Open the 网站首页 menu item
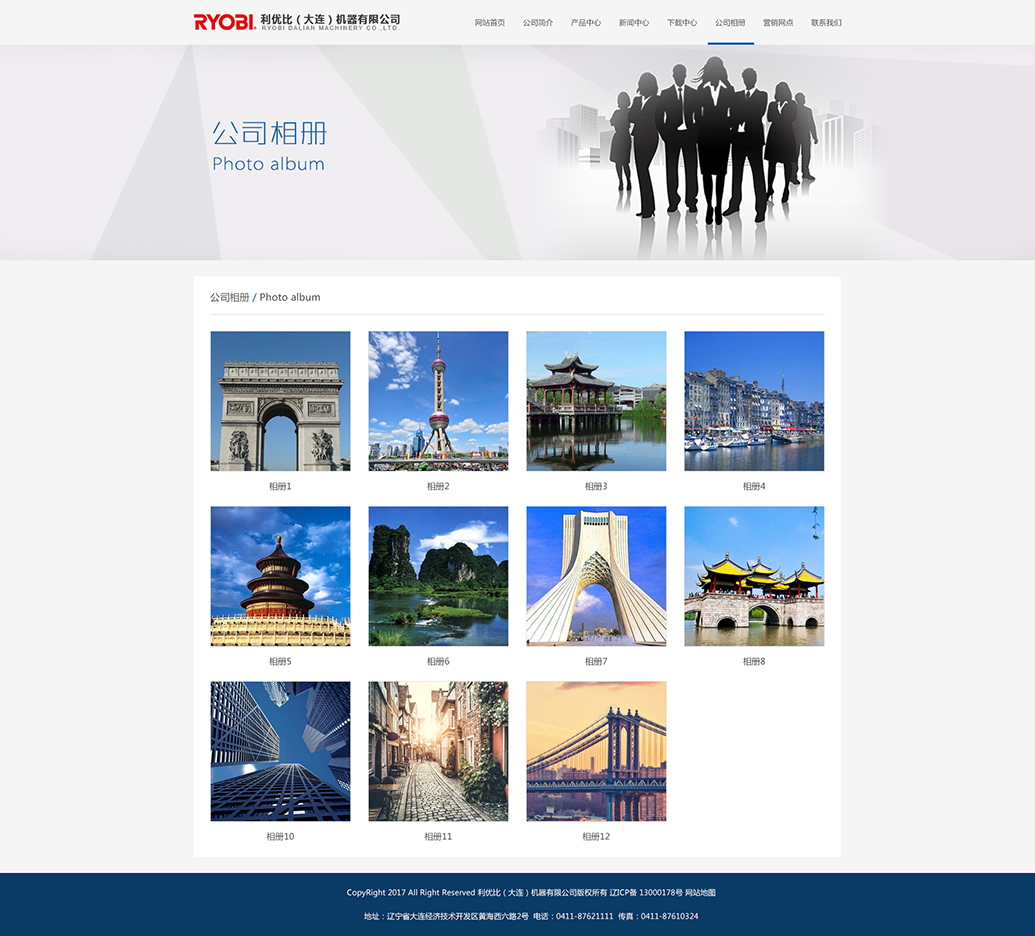This screenshot has width=1035, height=936. pos(490,23)
